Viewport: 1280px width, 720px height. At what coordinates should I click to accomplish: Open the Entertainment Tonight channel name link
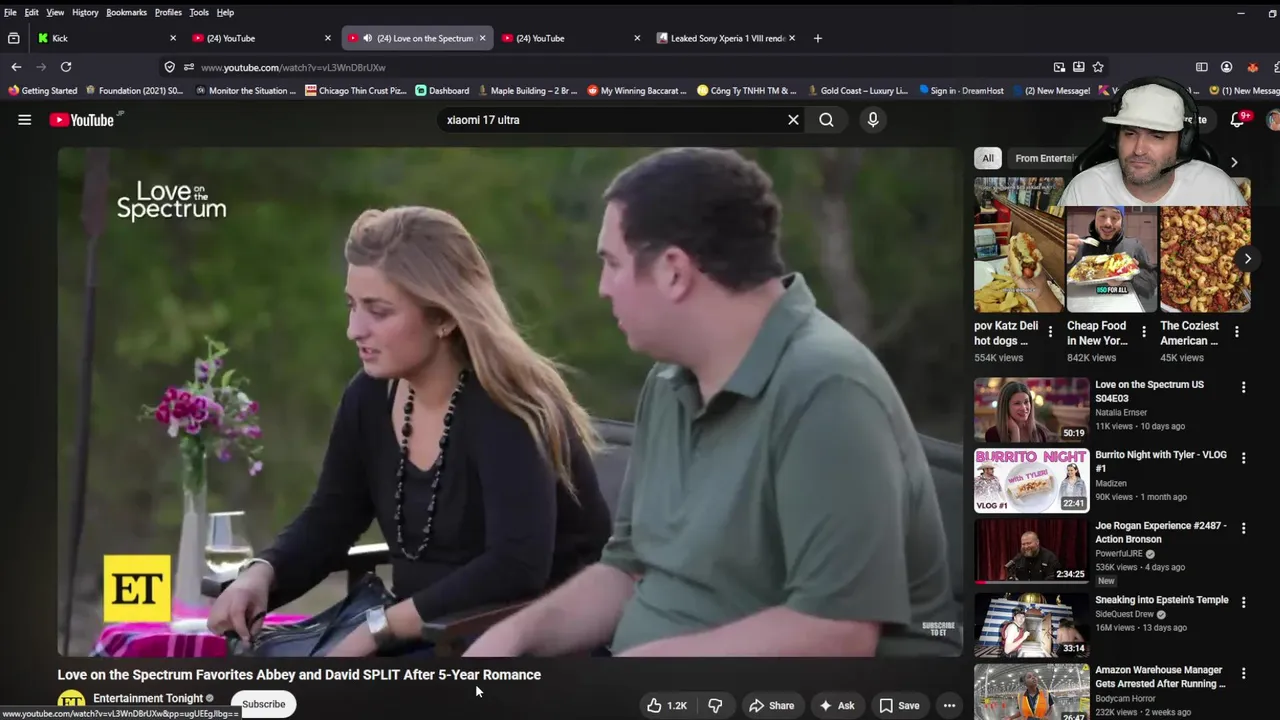[x=148, y=698]
